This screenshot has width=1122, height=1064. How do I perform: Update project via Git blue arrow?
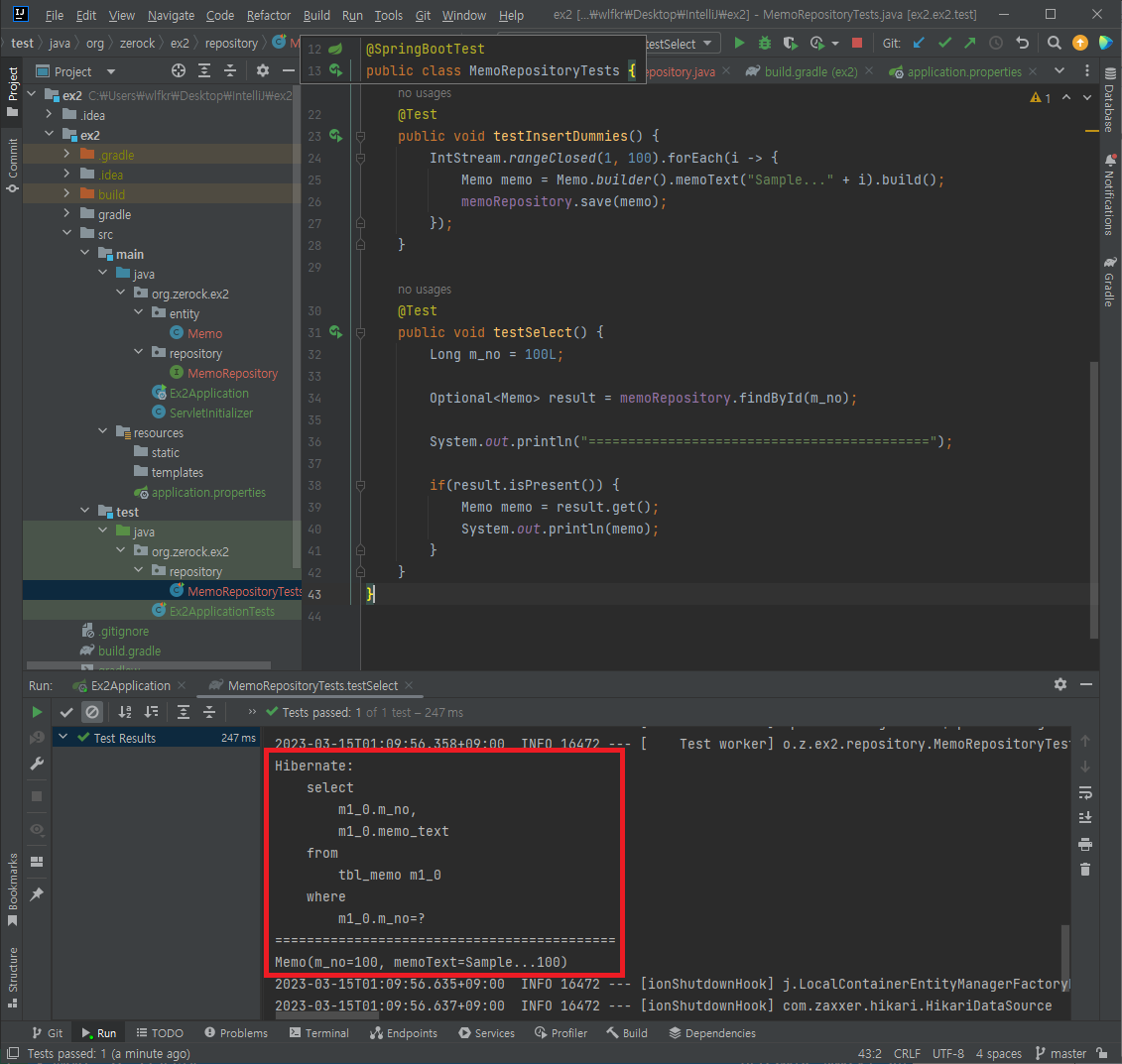919,43
